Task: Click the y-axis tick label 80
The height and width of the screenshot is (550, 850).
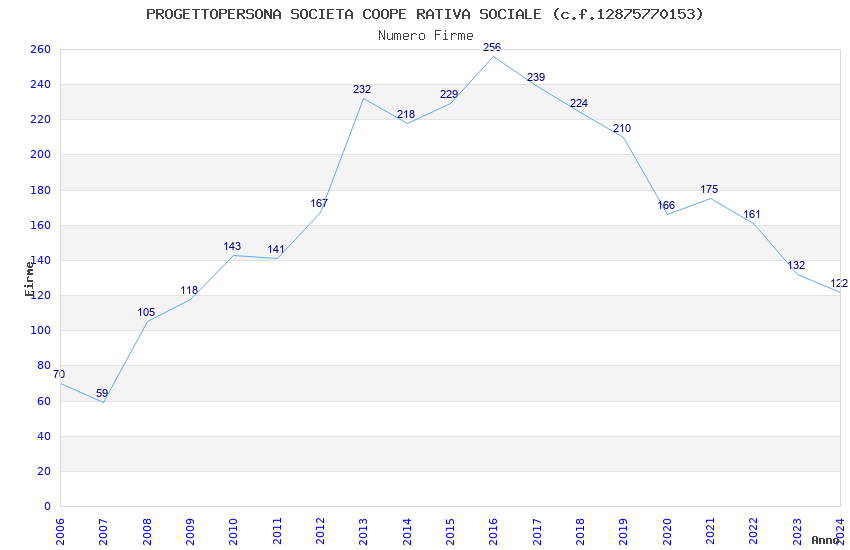Action: (x=44, y=366)
